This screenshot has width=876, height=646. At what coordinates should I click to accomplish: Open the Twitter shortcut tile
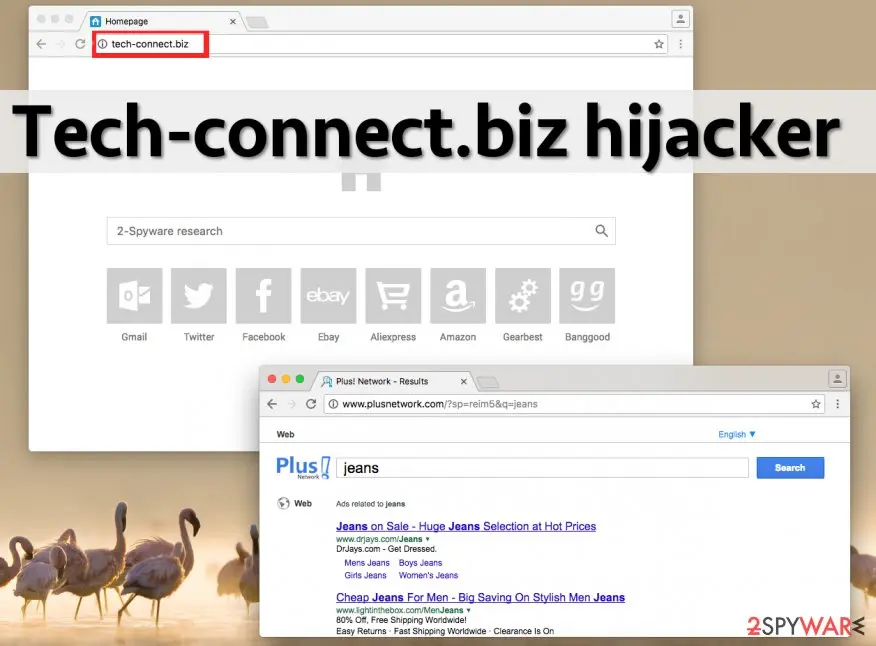199,295
